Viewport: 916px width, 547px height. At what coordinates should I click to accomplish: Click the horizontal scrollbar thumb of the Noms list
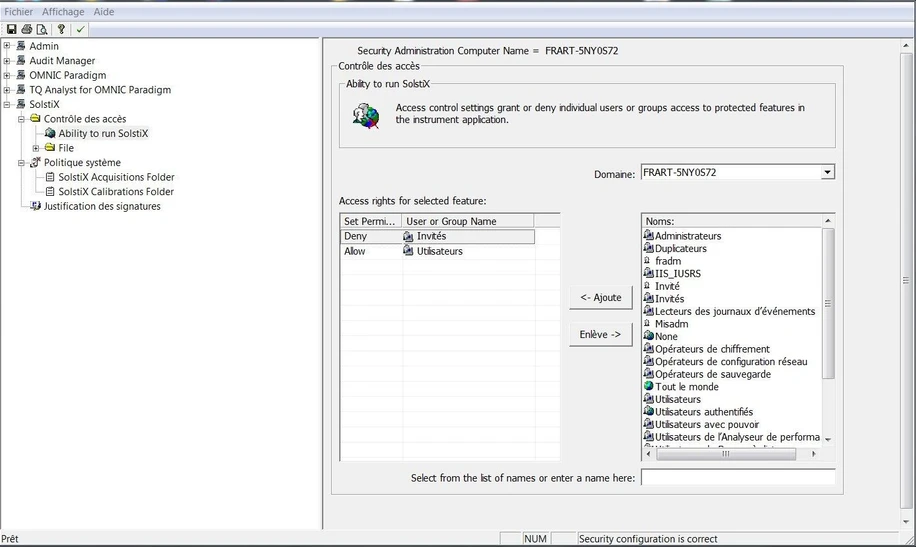tap(726, 454)
